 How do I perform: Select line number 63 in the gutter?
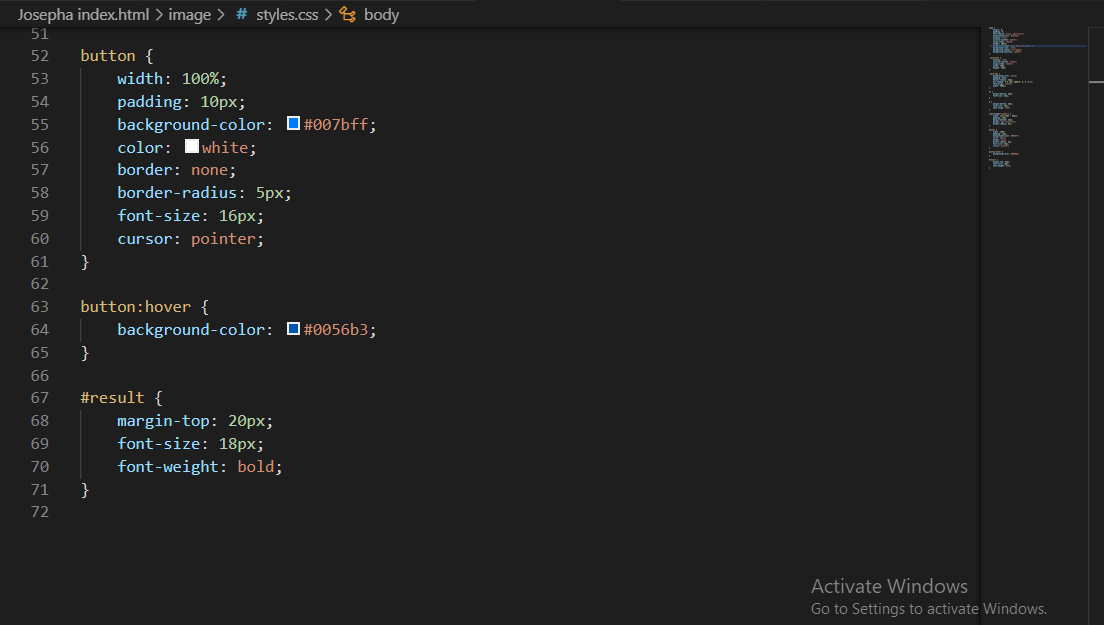point(40,307)
